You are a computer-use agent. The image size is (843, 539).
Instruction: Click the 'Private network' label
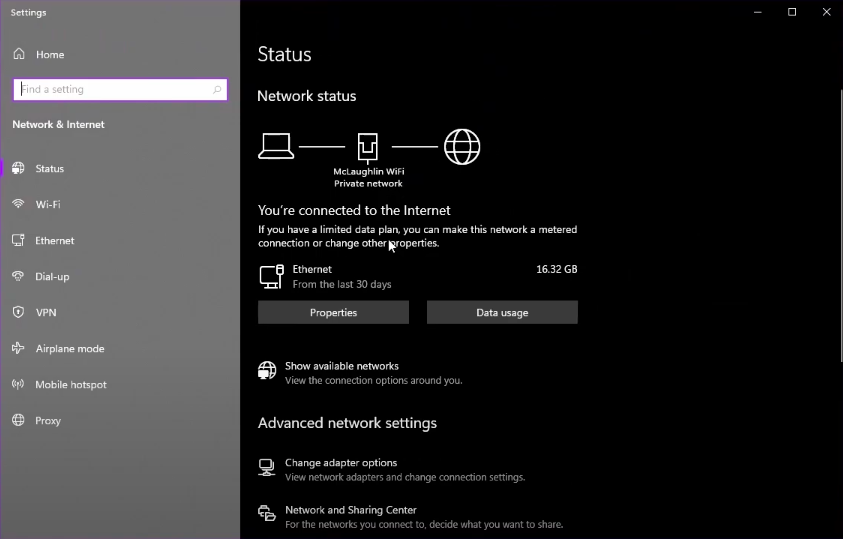(368, 184)
